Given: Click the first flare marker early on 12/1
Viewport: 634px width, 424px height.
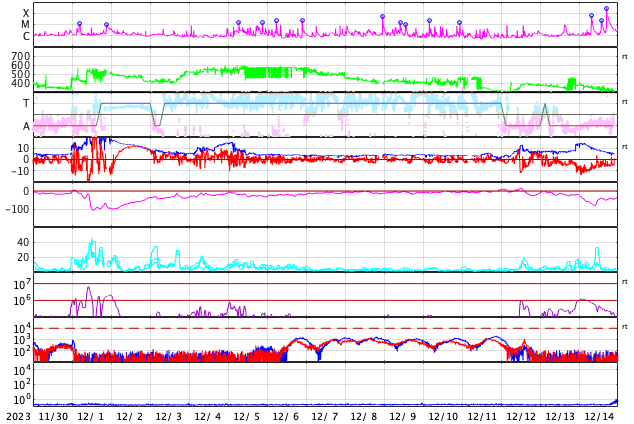Looking at the screenshot, I should coord(79,24).
